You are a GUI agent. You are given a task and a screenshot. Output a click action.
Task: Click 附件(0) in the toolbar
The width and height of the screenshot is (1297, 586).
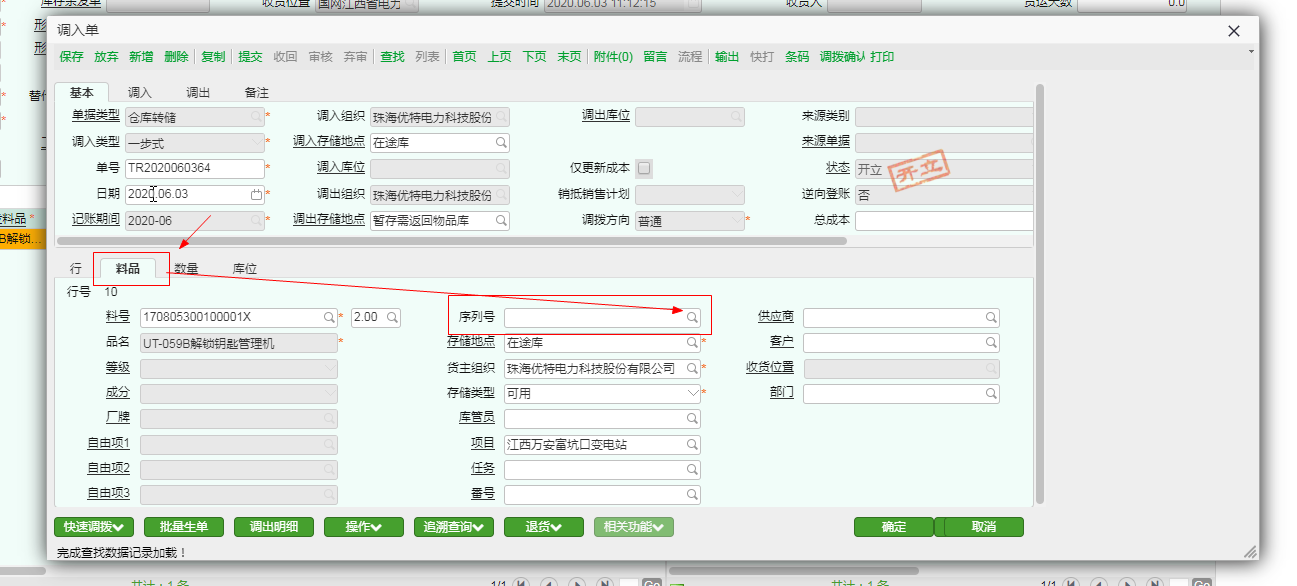pos(613,57)
